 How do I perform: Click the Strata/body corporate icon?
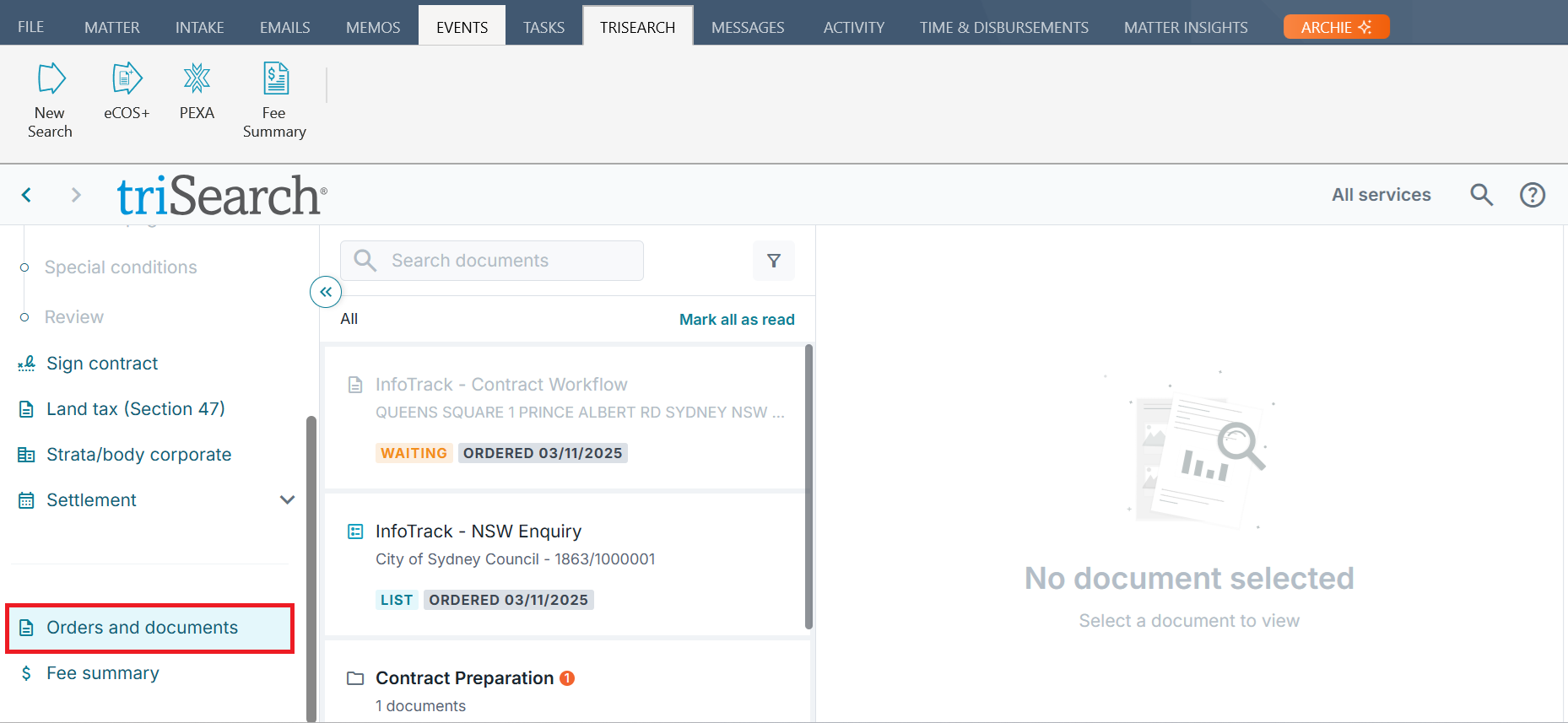click(x=26, y=455)
